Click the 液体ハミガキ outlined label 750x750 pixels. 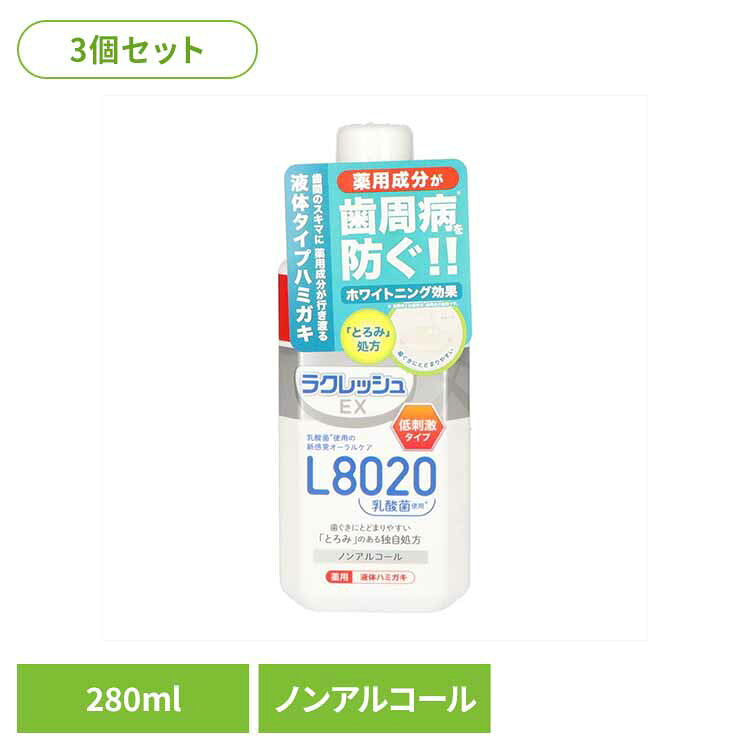pos(384,577)
